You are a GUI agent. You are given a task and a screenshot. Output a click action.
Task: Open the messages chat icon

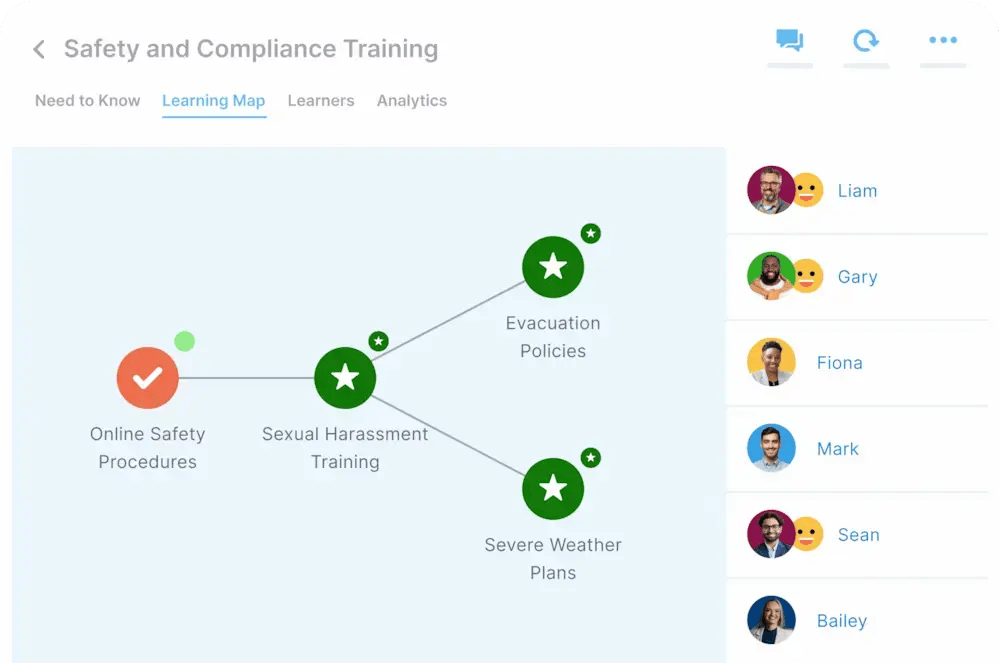789,40
